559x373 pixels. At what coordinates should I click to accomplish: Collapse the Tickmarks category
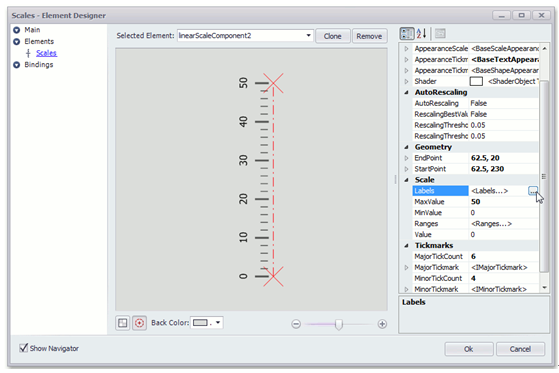coord(406,246)
